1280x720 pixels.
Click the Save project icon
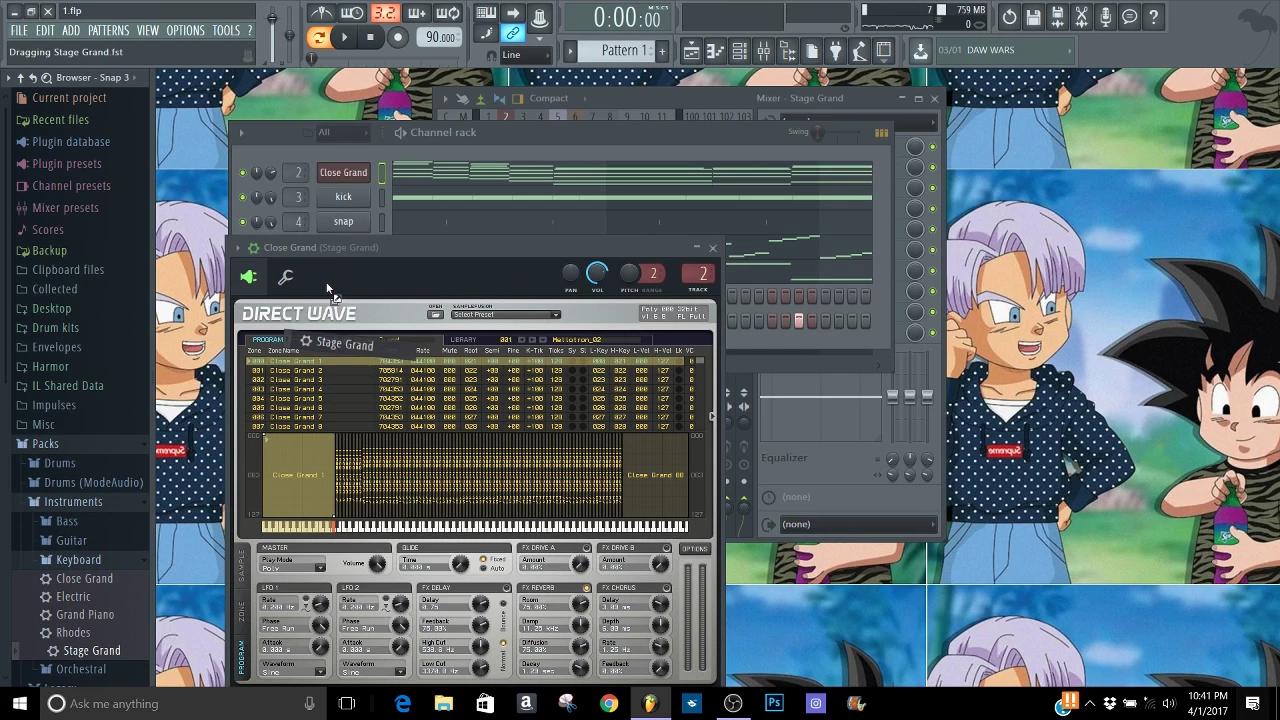[1033, 16]
